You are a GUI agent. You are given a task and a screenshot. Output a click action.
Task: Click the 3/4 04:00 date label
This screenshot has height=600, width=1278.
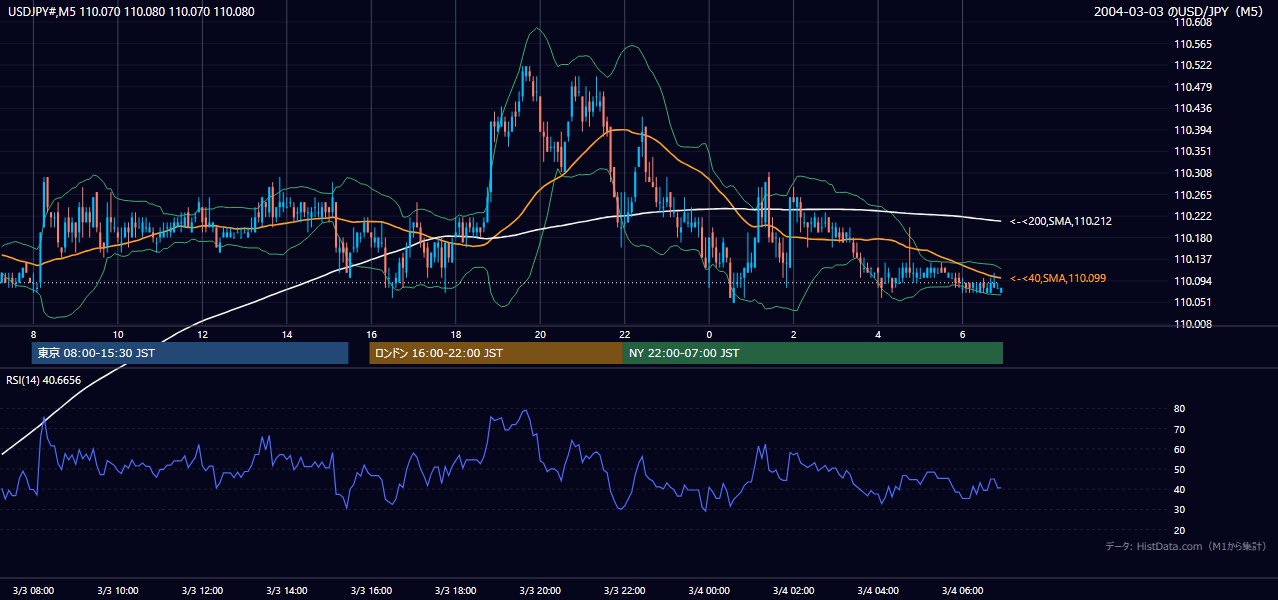pos(877,590)
